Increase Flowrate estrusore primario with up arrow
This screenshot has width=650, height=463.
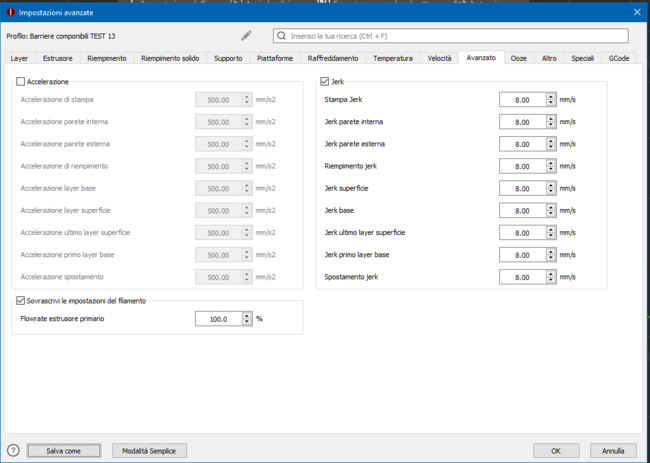point(247,315)
